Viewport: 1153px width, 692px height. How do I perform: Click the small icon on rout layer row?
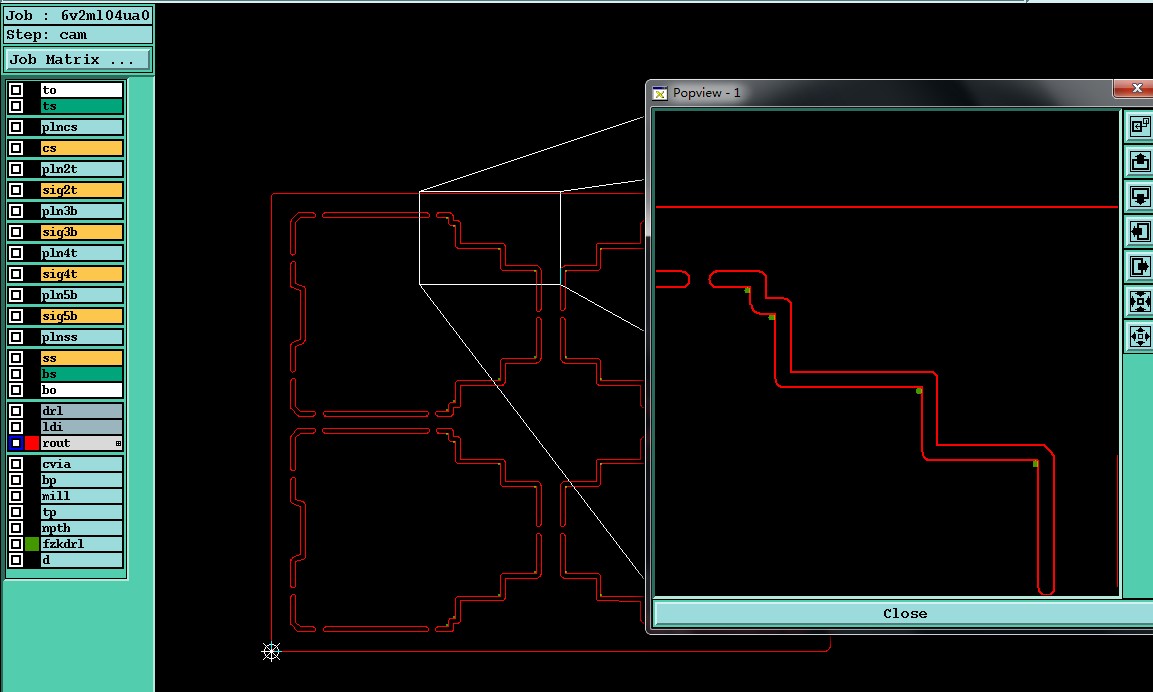click(x=118, y=443)
